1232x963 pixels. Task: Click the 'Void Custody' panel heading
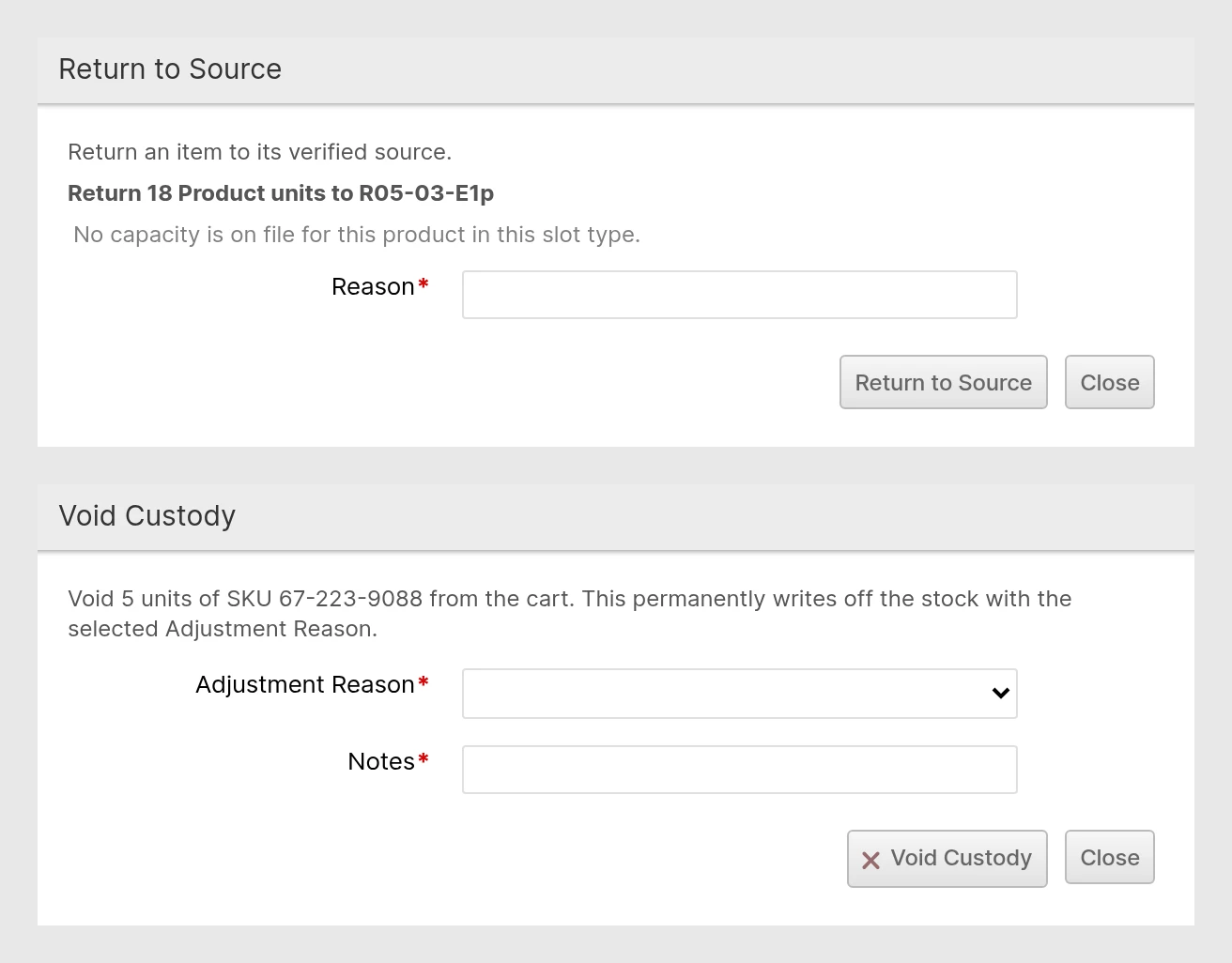[x=147, y=516]
